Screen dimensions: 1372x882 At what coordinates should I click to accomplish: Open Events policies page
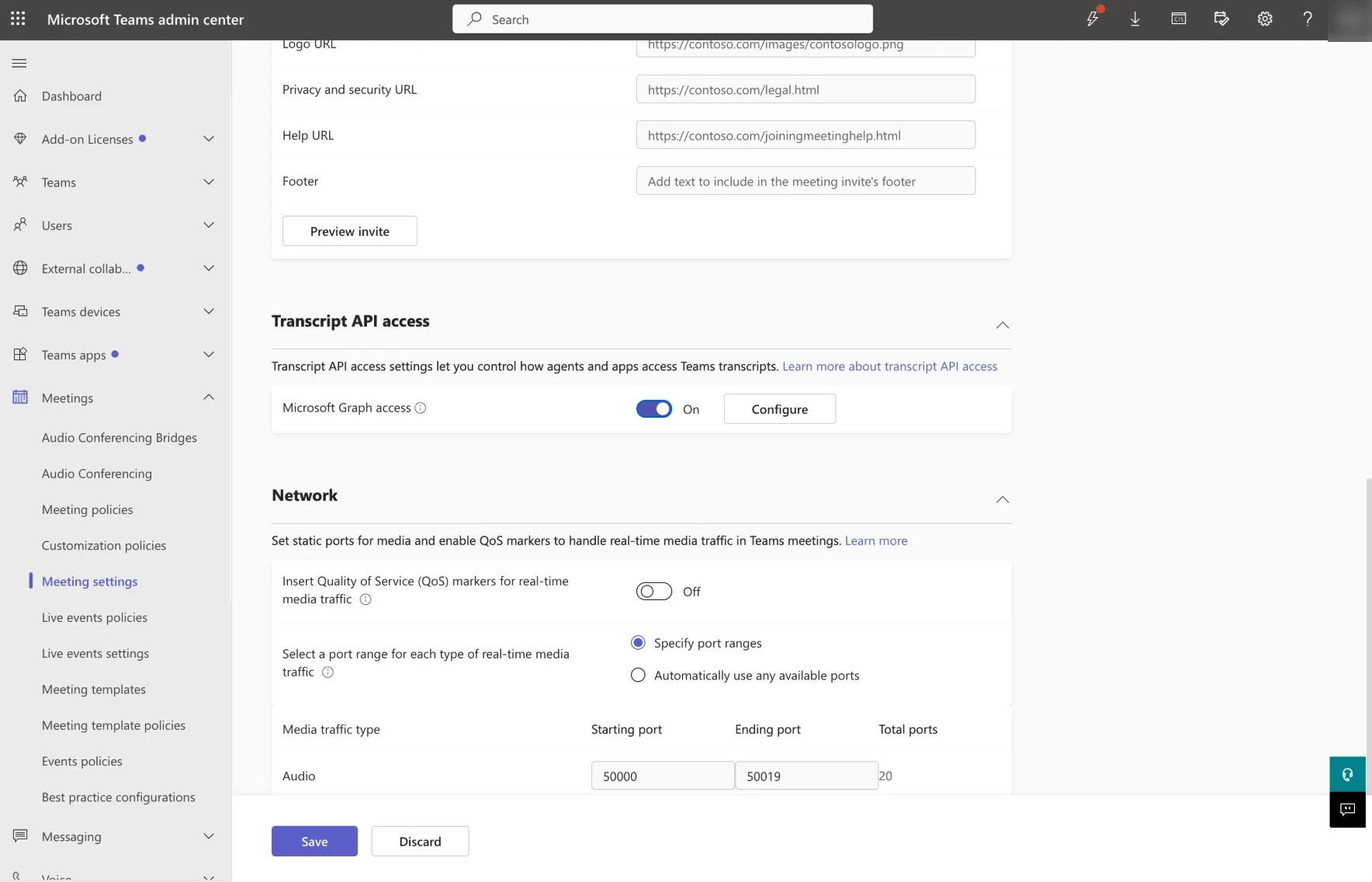coord(82,762)
